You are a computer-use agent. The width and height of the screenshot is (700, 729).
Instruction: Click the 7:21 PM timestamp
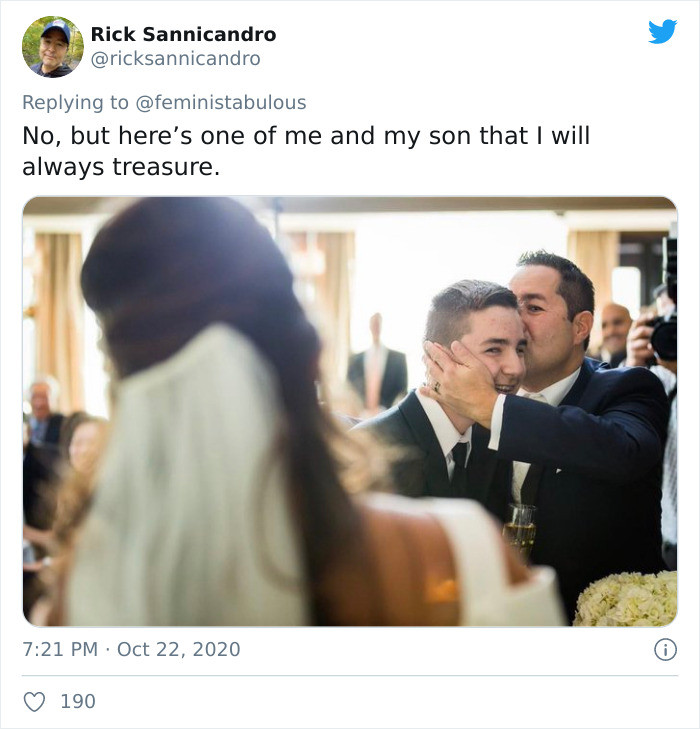click(60, 649)
